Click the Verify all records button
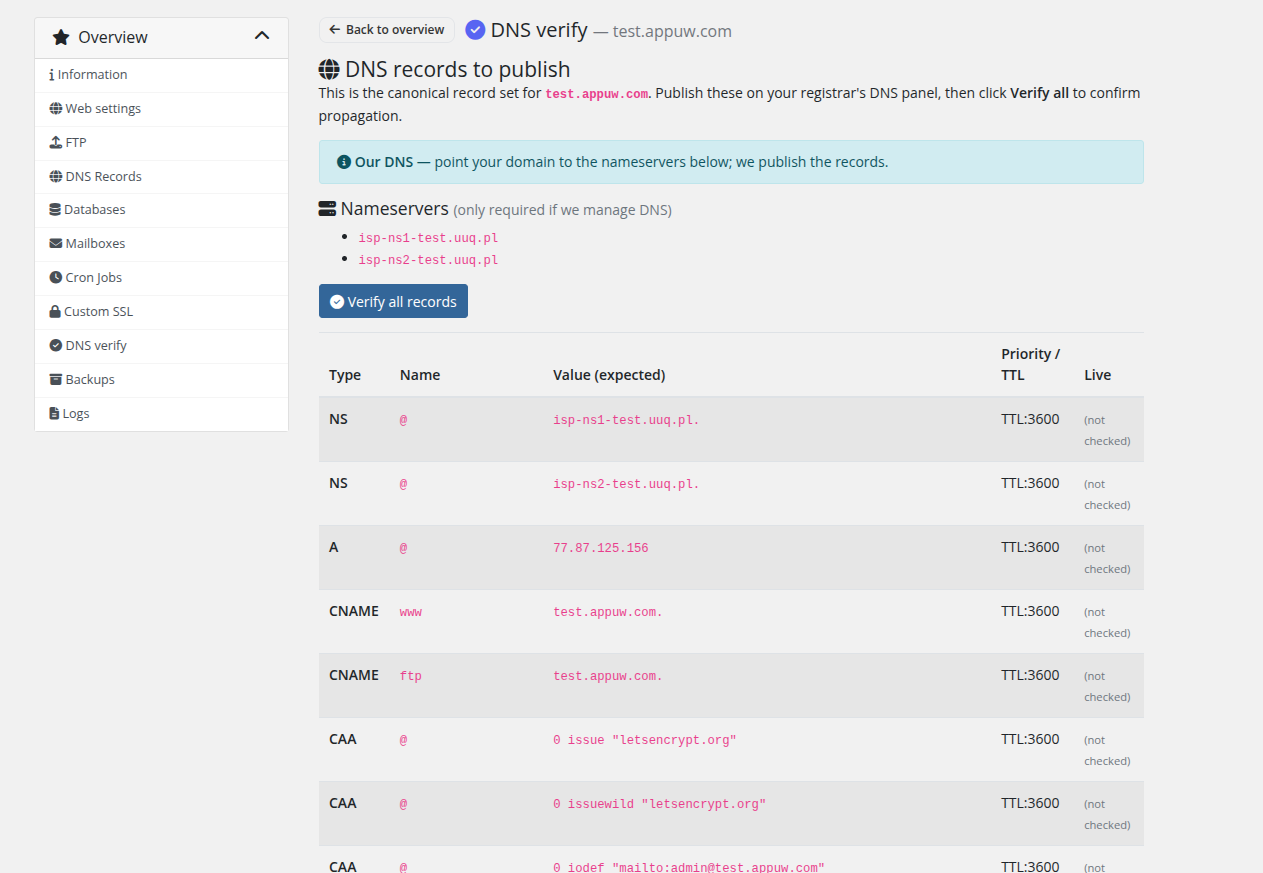 393,302
